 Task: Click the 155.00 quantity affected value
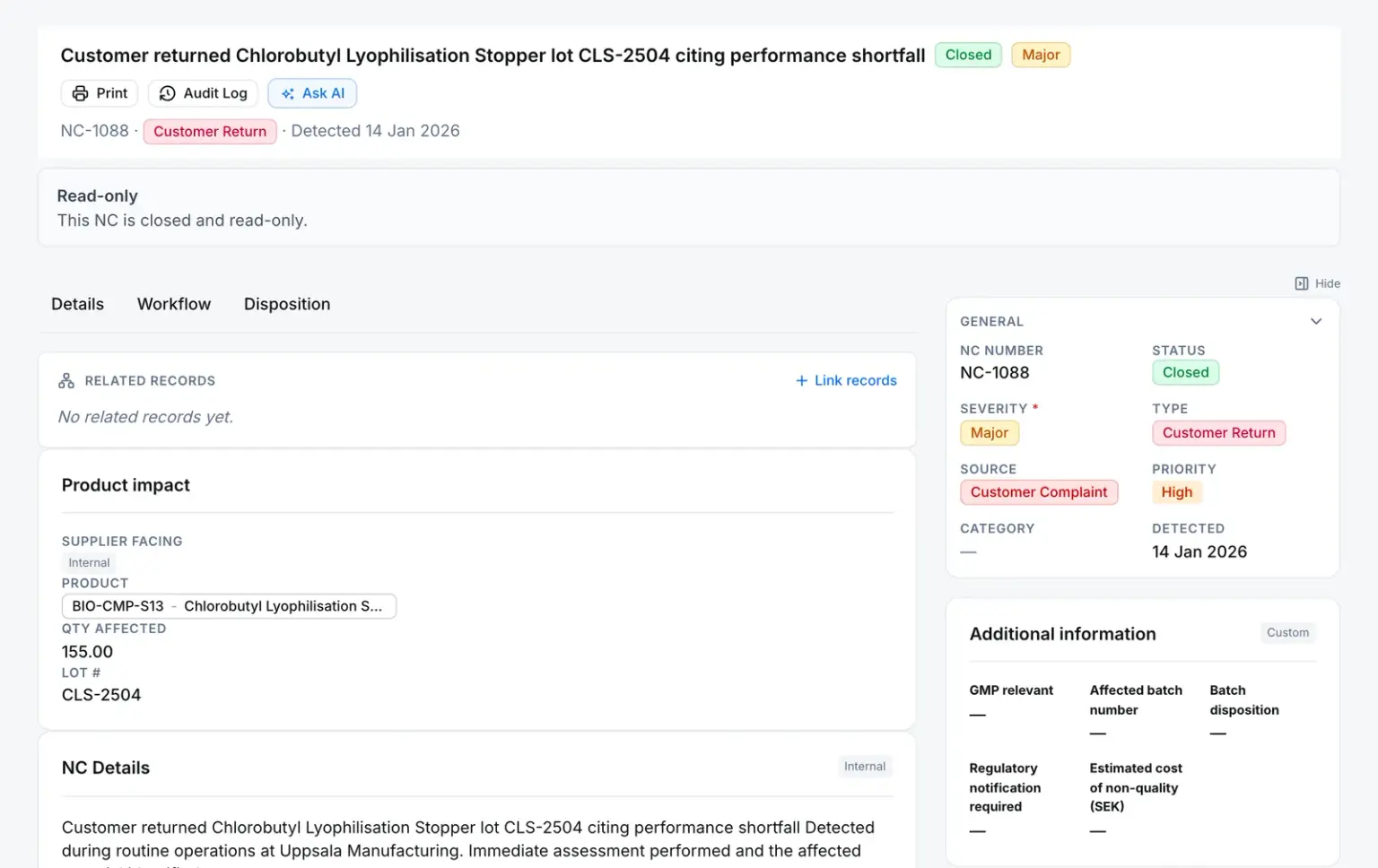(87, 652)
